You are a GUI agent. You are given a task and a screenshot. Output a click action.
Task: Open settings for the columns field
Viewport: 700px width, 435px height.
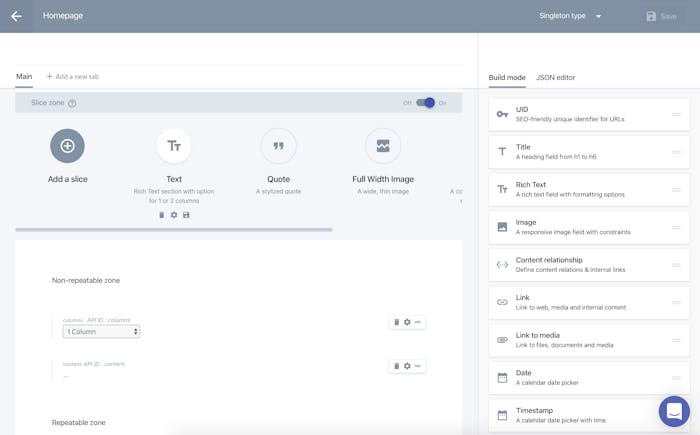407,322
